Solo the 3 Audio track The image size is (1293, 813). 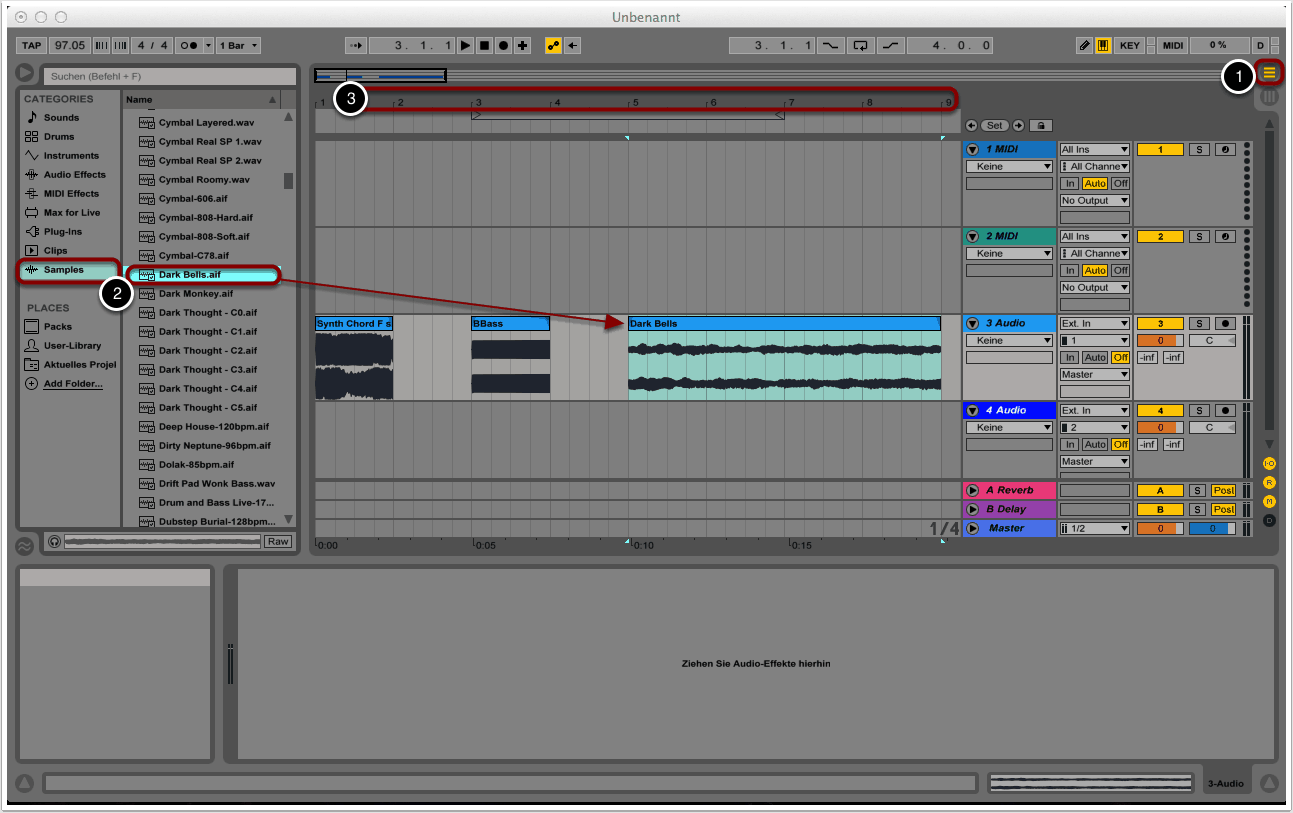pyautogui.click(x=1200, y=324)
